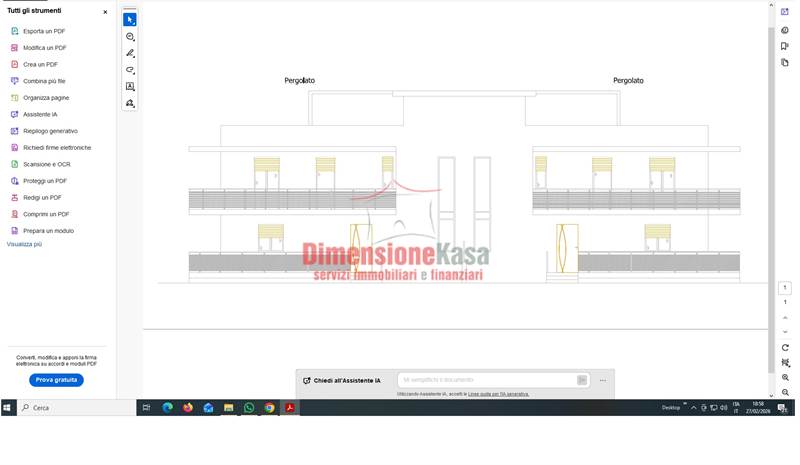Open Proteggi un PDF tool

45,181
